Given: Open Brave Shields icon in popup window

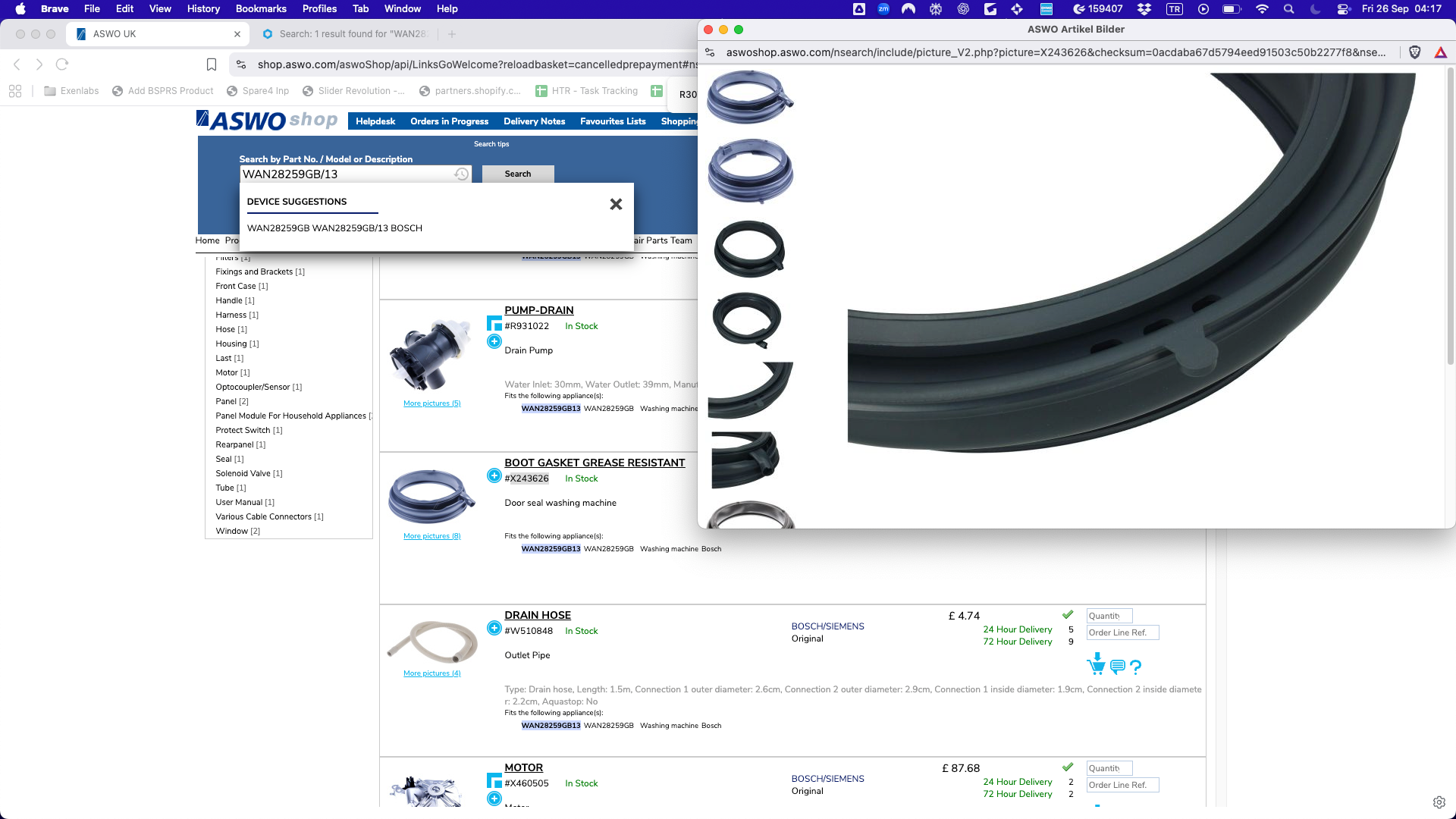Looking at the screenshot, I should [x=1414, y=52].
